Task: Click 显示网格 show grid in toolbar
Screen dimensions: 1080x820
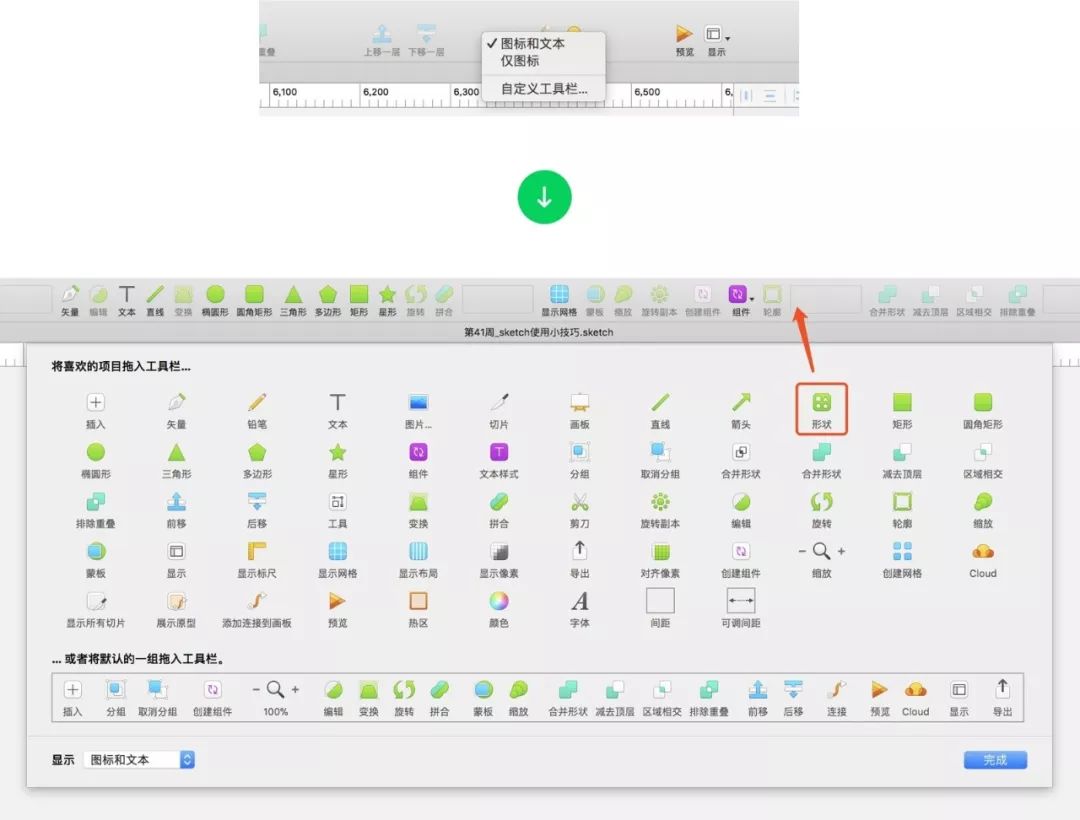Action: (559, 301)
